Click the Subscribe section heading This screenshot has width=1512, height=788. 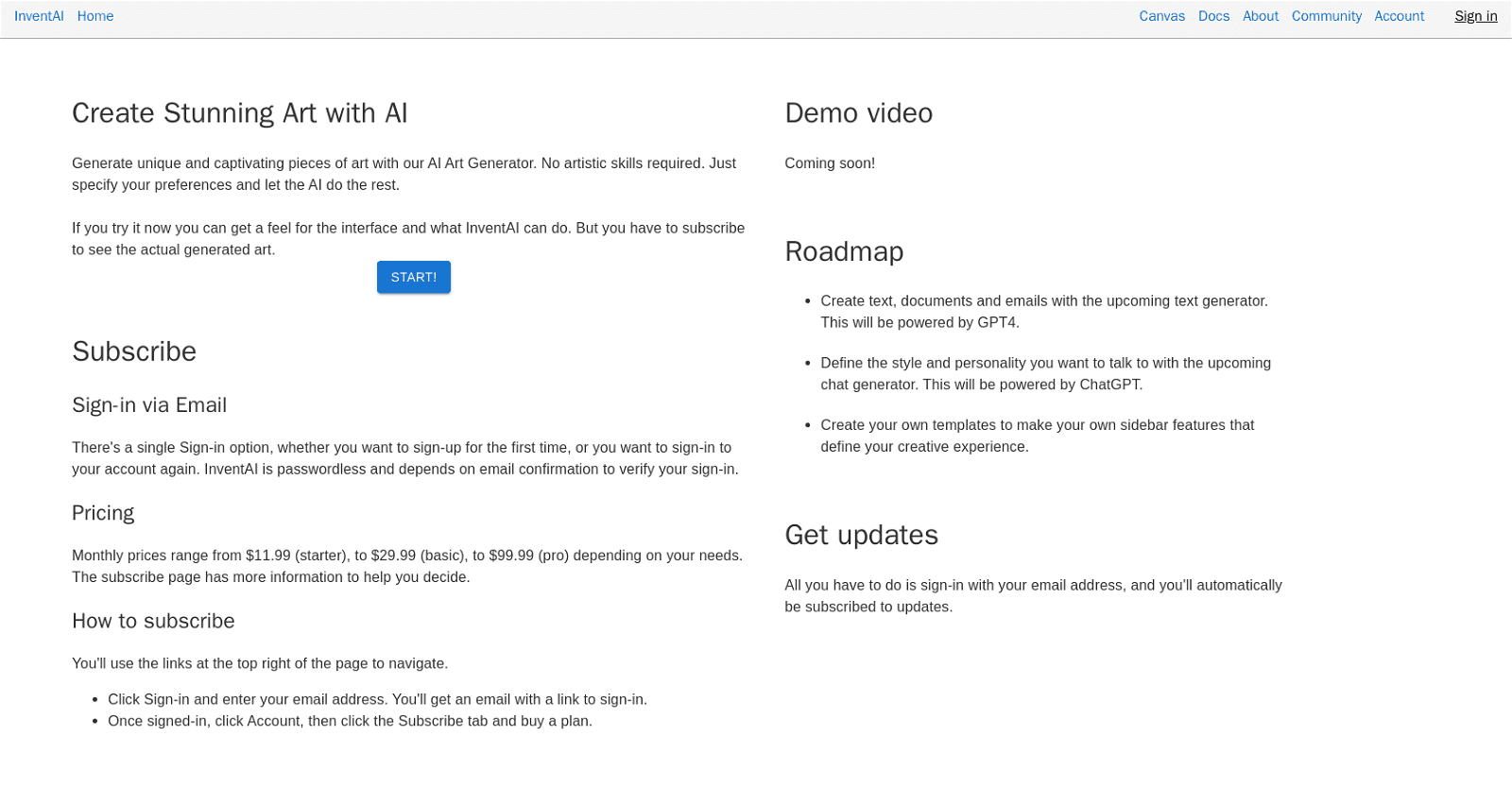click(134, 351)
